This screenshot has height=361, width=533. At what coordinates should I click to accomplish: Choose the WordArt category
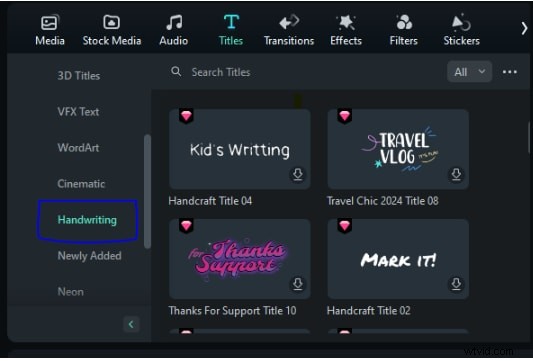click(x=78, y=148)
